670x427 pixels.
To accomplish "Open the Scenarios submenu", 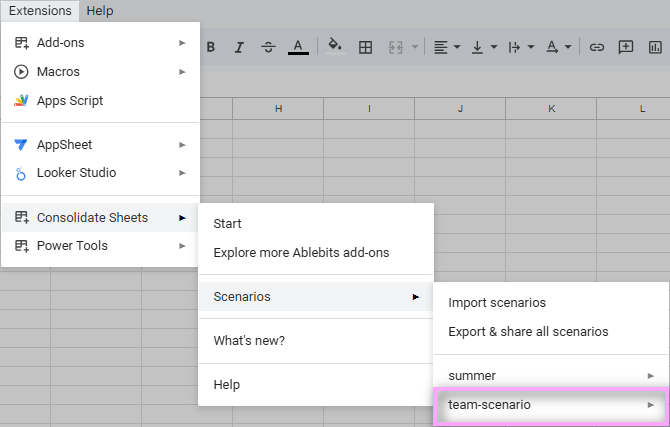I will tap(316, 297).
